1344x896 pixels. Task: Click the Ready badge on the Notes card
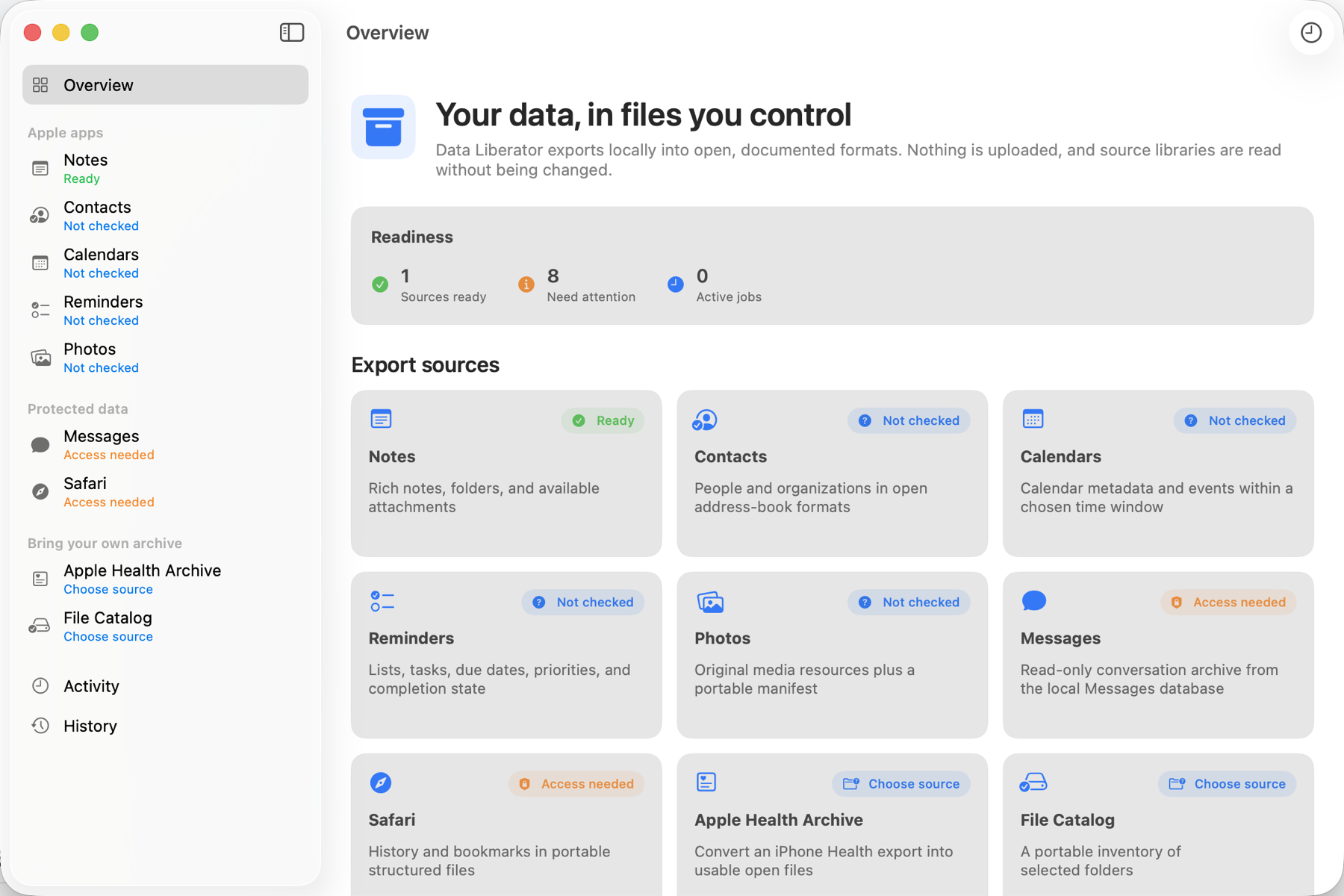coord(603,420)
